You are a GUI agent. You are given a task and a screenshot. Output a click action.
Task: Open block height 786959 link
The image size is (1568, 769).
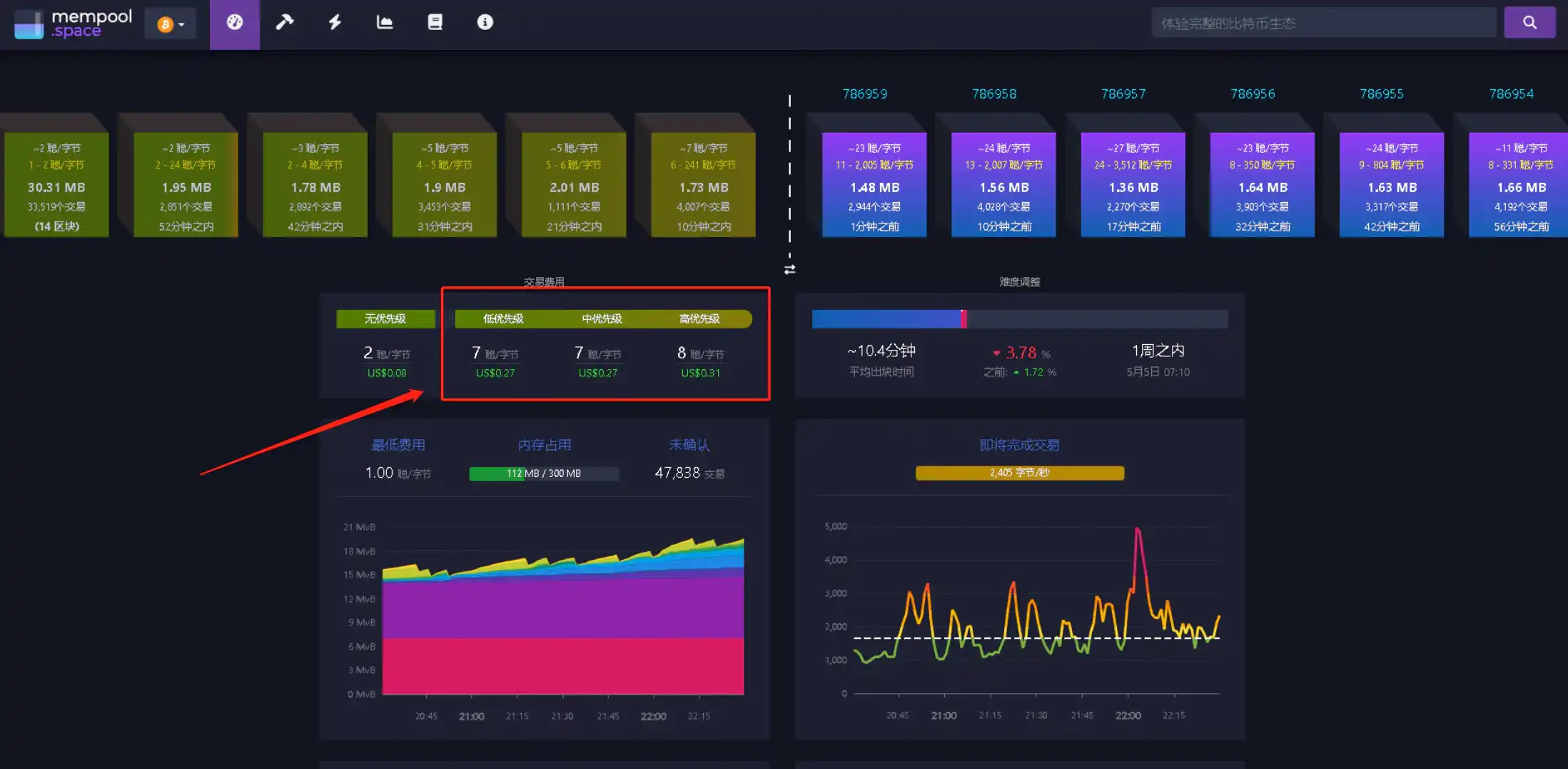coord(864,94)
